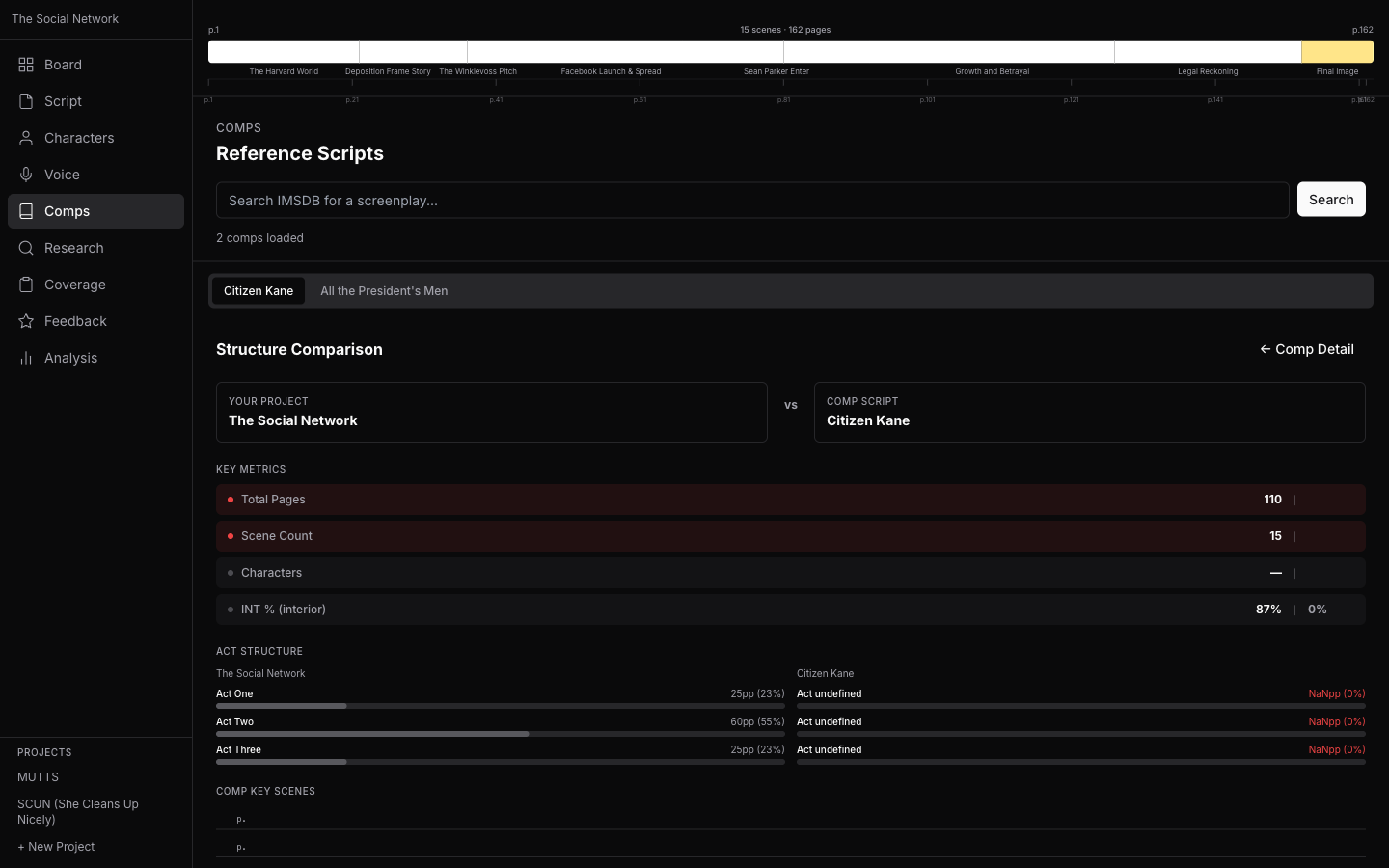The height and width of the screenshot is (868, 1389).
Task: Click the IMSDB screenplay search field
Action: (x=752, y=201)
